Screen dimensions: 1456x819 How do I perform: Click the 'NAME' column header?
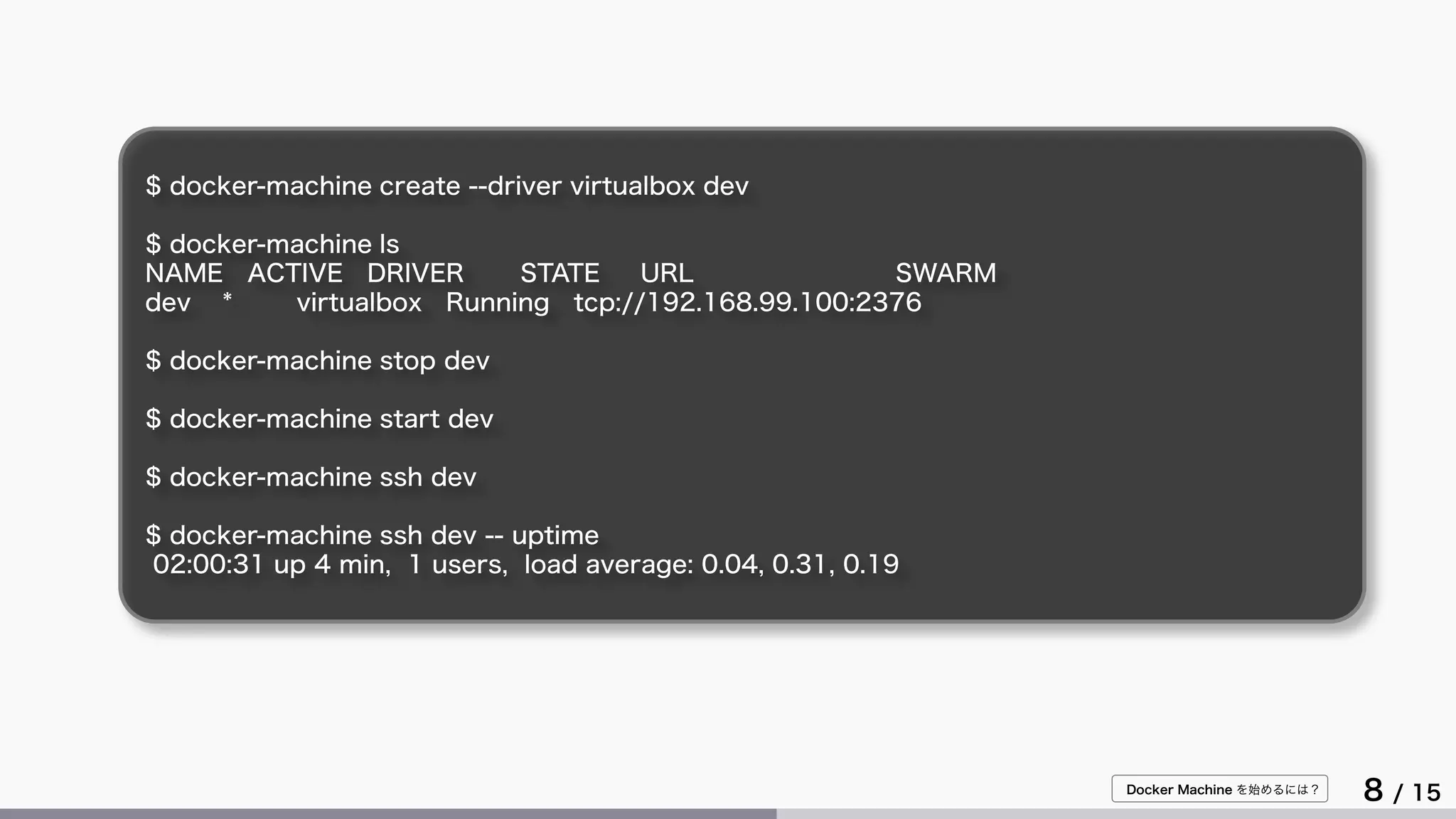pyautogui.click(x=183, y=273)
